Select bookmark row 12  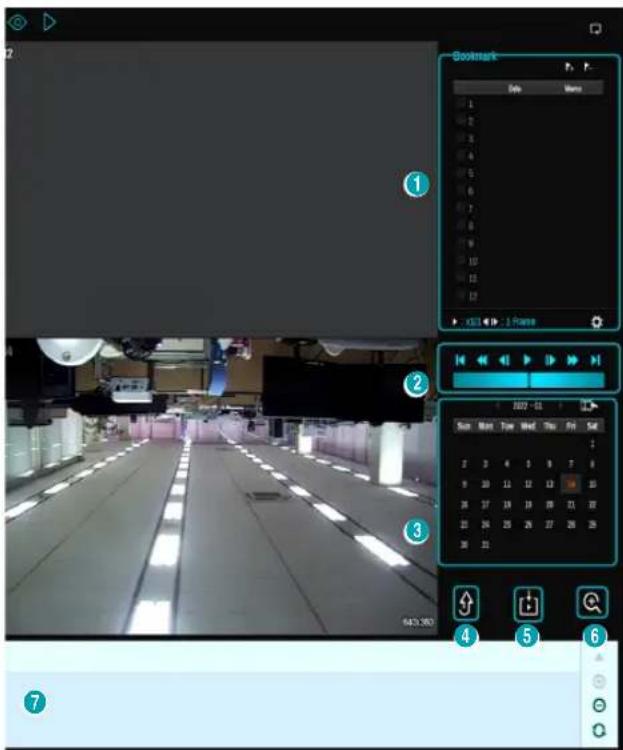click(x=529, y=296)
